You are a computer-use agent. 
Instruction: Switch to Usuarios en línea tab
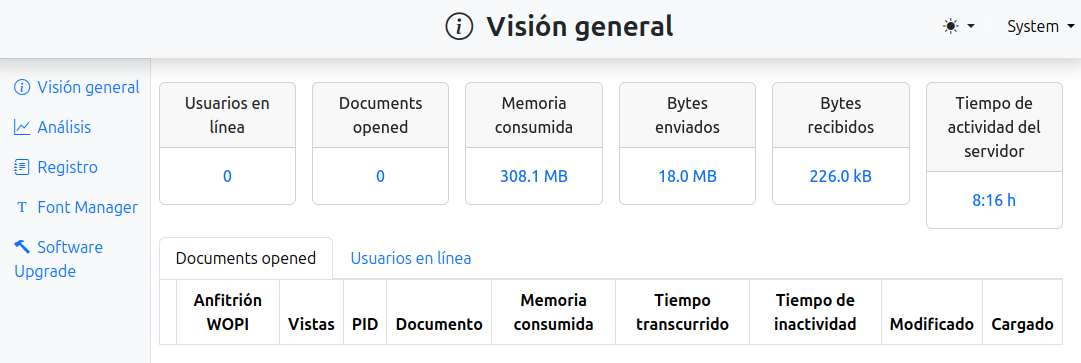(x=411, y=258)
